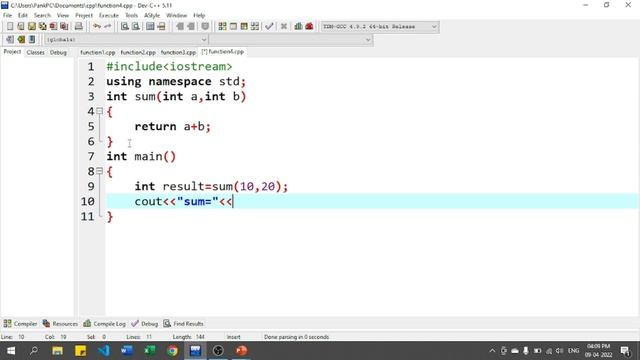This screenshot has width=640, height=360.
Task: Click the Unindent toolbar icon
Action: [180, 27]
